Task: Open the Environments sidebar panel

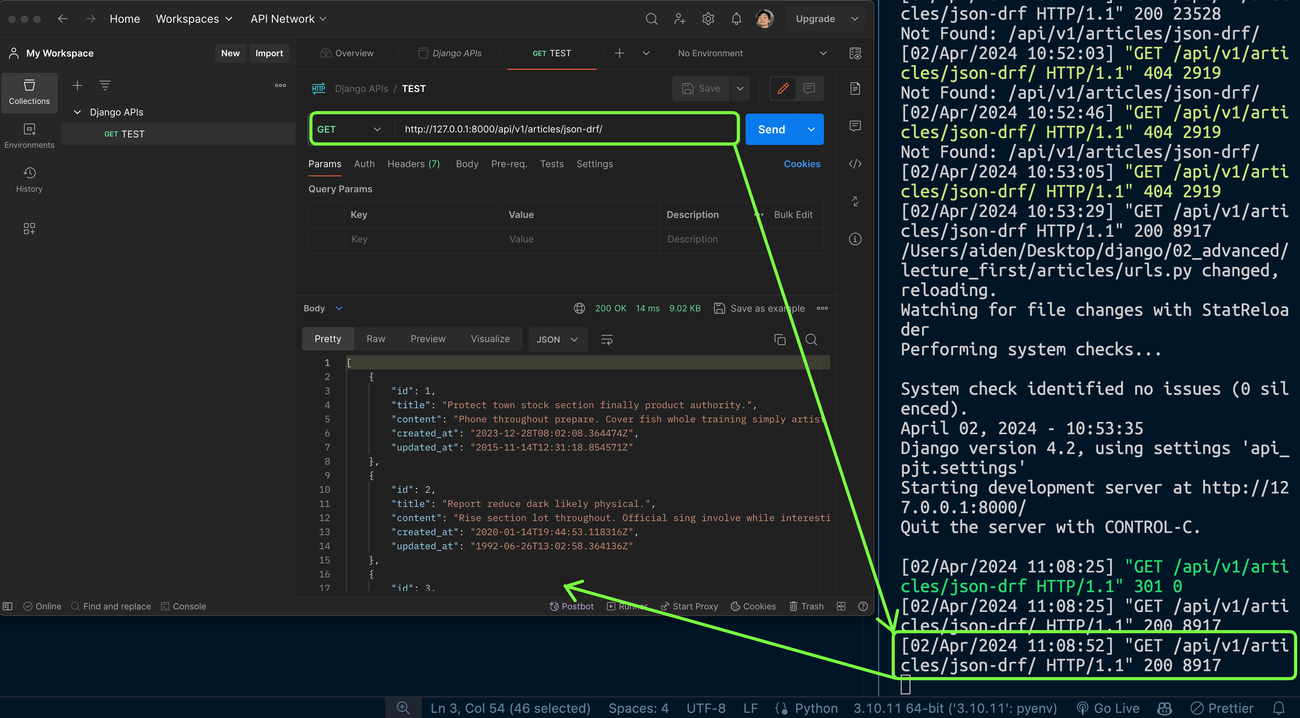Action: [29, 136]
